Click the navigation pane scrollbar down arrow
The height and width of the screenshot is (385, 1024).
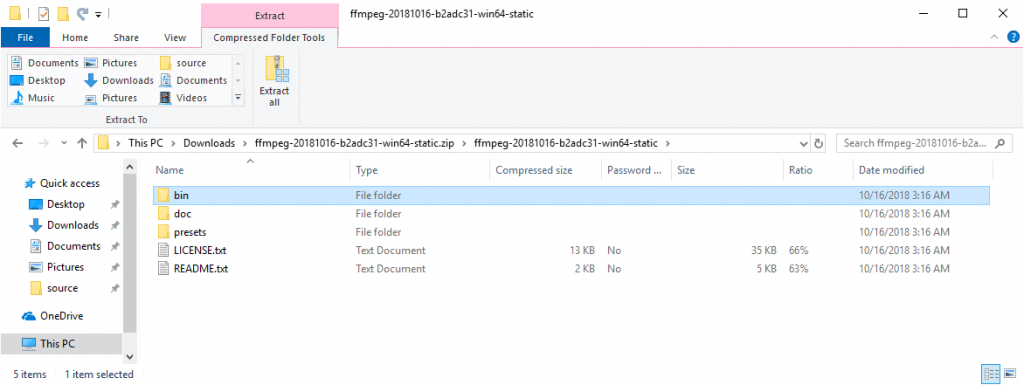tap(129, 357)
